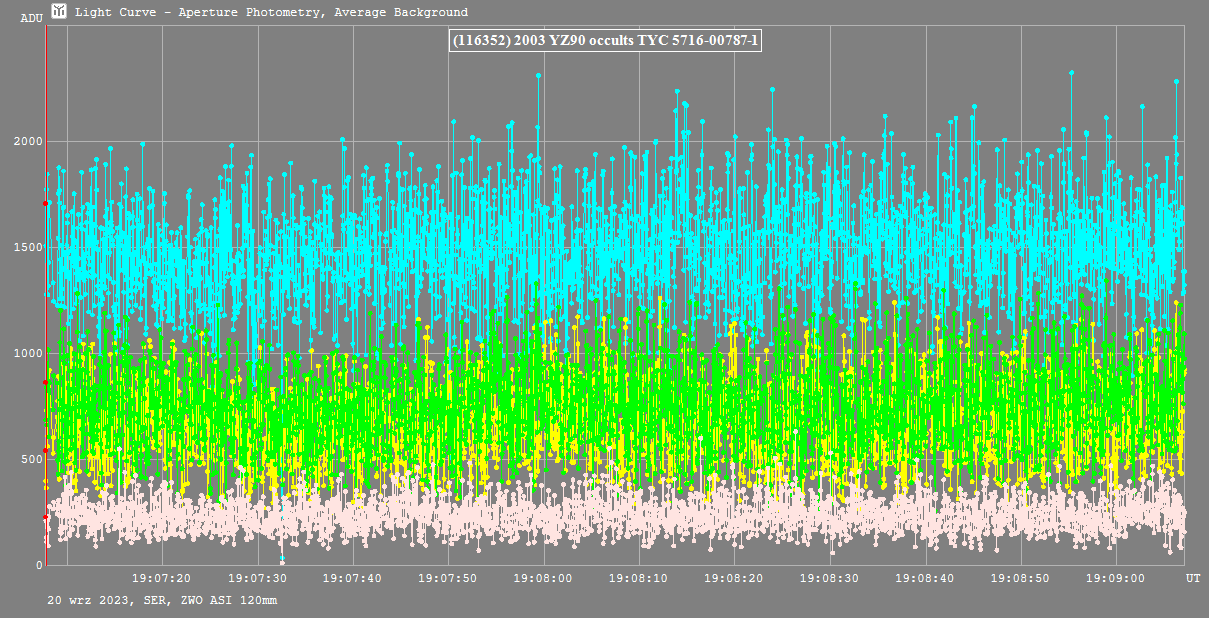Click the 1000 ADU axis value
1209x618 pixels.
(x=29, y=353)
